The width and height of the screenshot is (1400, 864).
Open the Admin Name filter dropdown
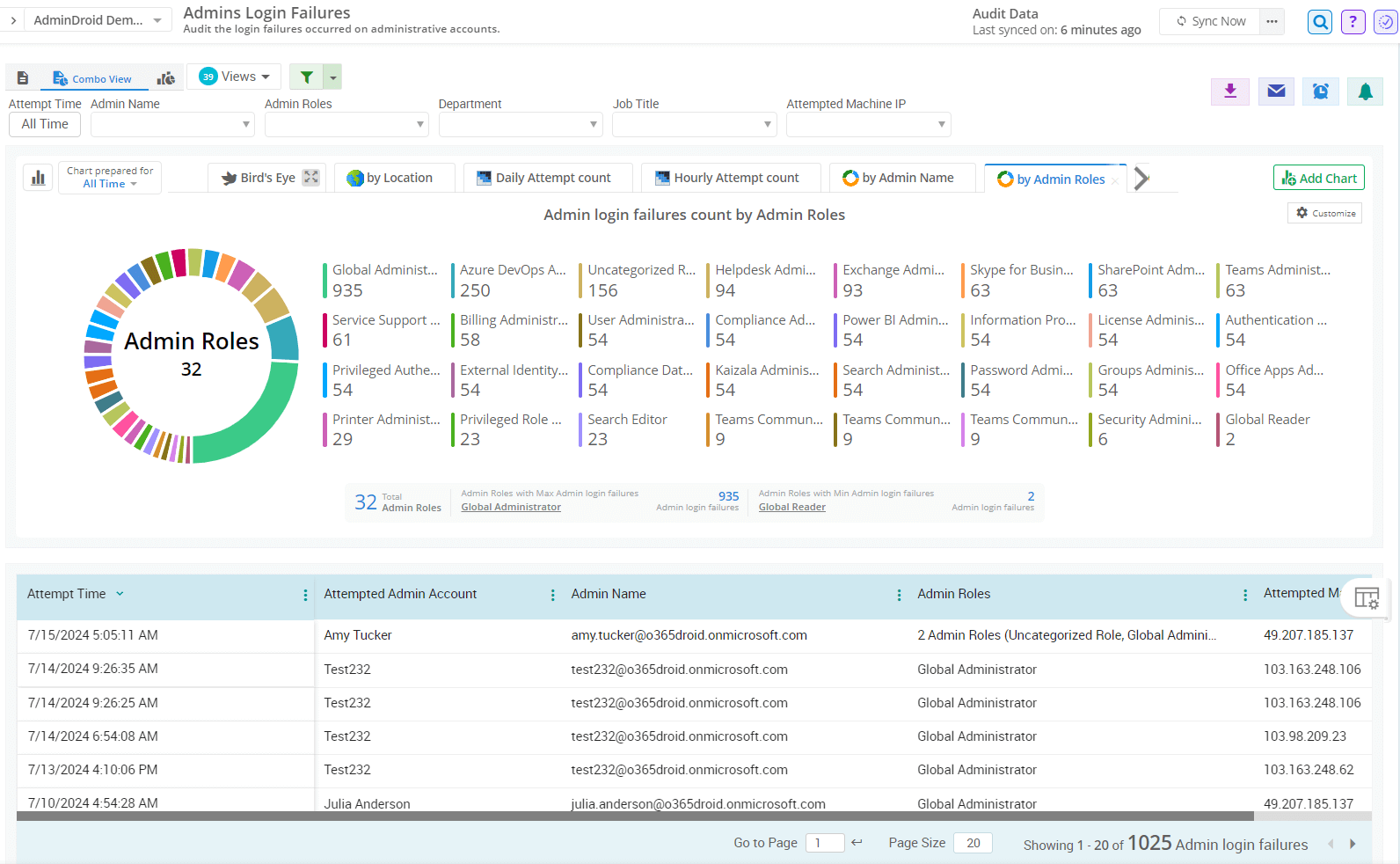point(172,125)
